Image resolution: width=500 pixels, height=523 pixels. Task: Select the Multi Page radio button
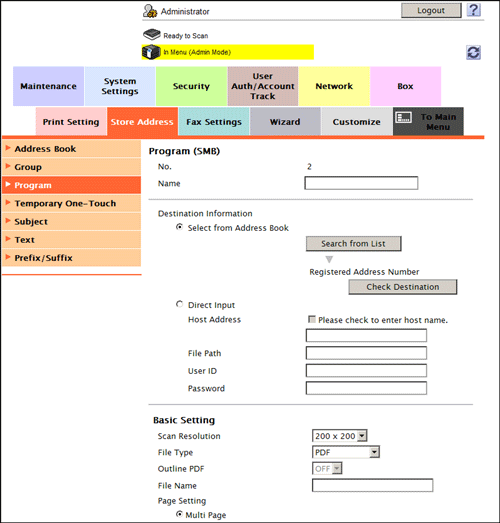[x=179, y=514]
